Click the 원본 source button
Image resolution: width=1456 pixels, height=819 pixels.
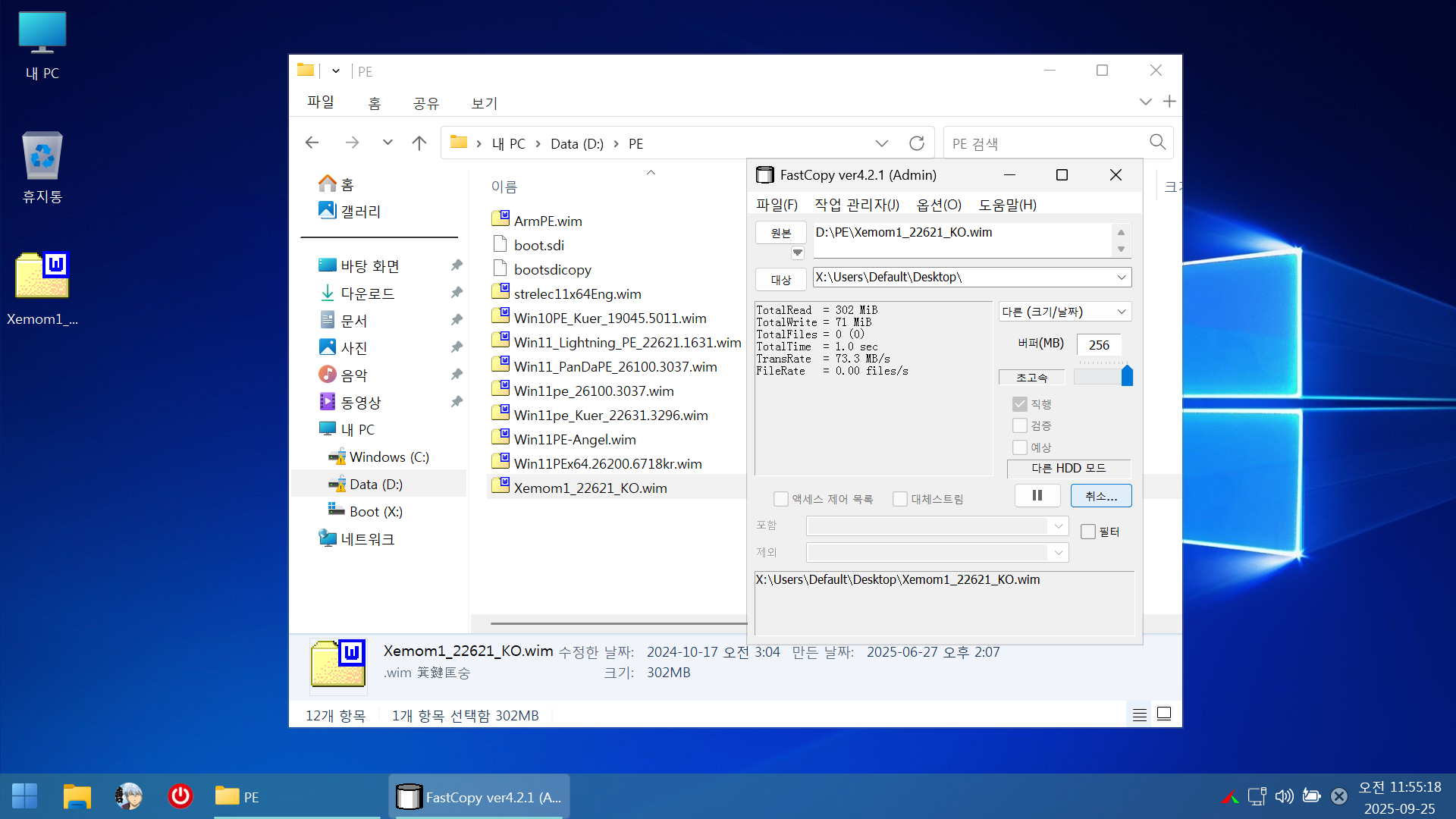[x=780, y=233]
